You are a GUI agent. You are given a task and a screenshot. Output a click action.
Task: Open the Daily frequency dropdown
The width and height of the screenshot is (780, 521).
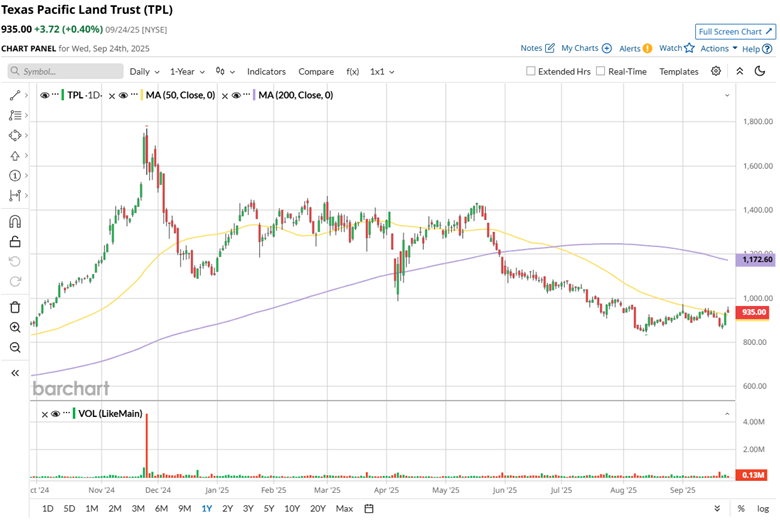tap(144, 72)
